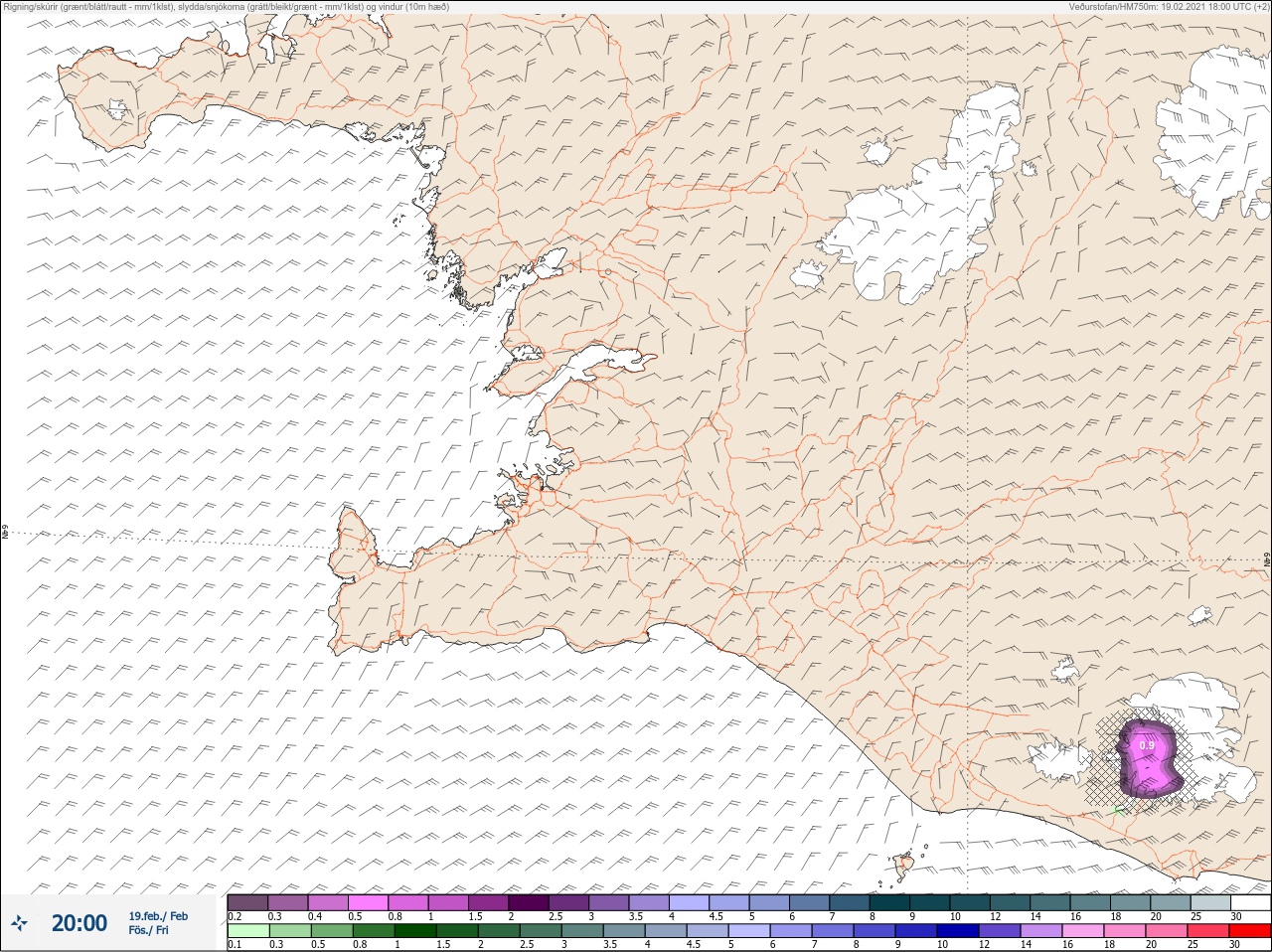Click the '10' label in the upper legend row
Viewport: 1272px width, 952px height.
click(x=954, y=916)
